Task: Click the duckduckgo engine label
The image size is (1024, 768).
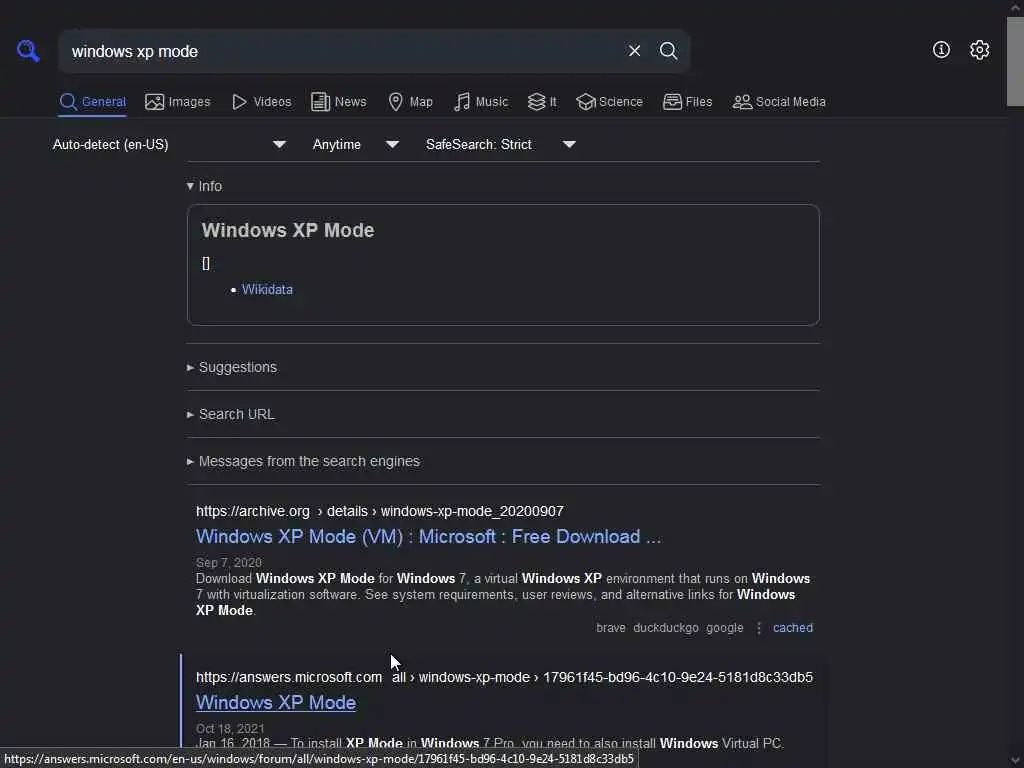Action: [665, 628]
